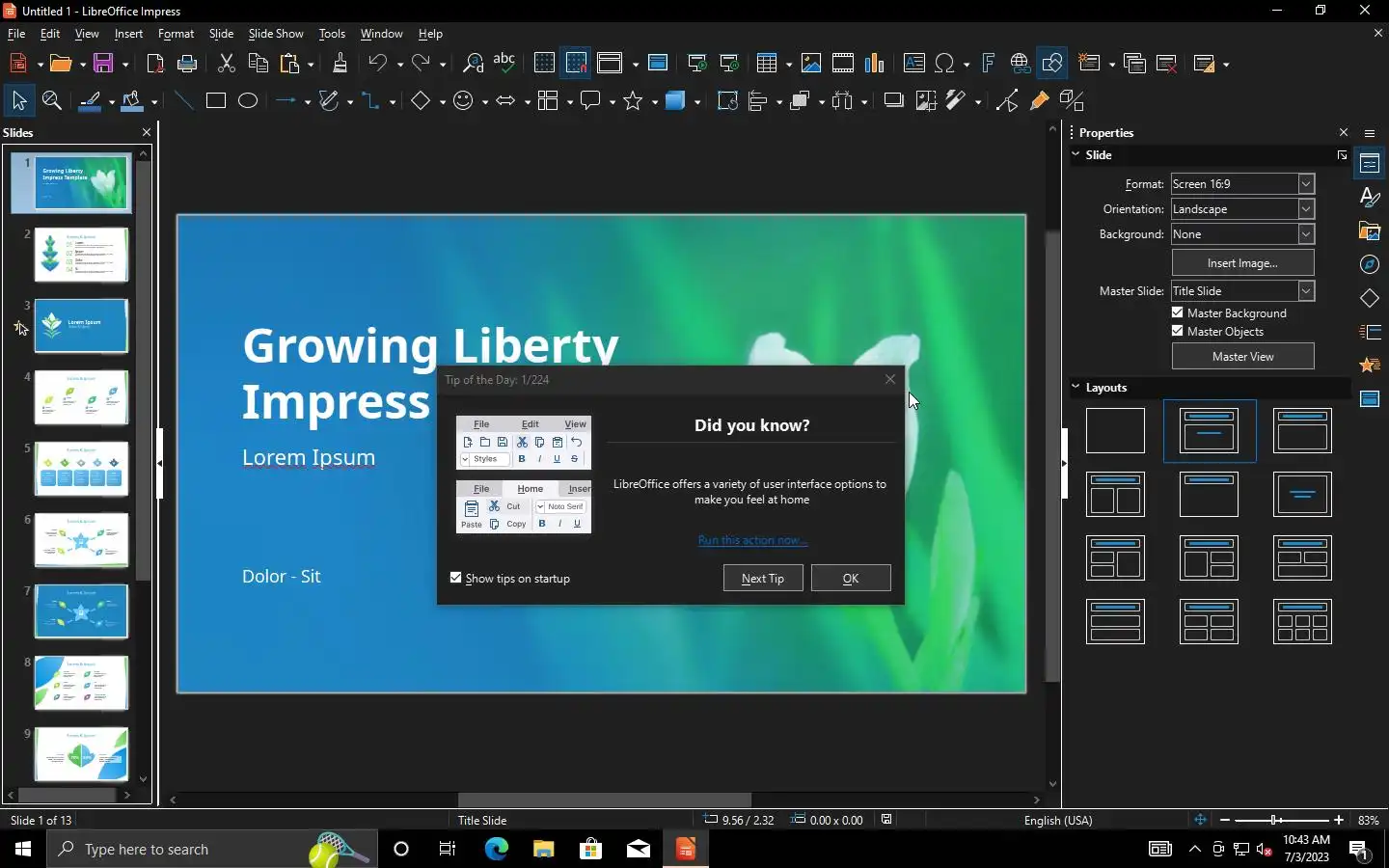1389x868 pixels.
Task: Open the Gallery sidebar deck icon
Action: click(x=1370, y=231)
